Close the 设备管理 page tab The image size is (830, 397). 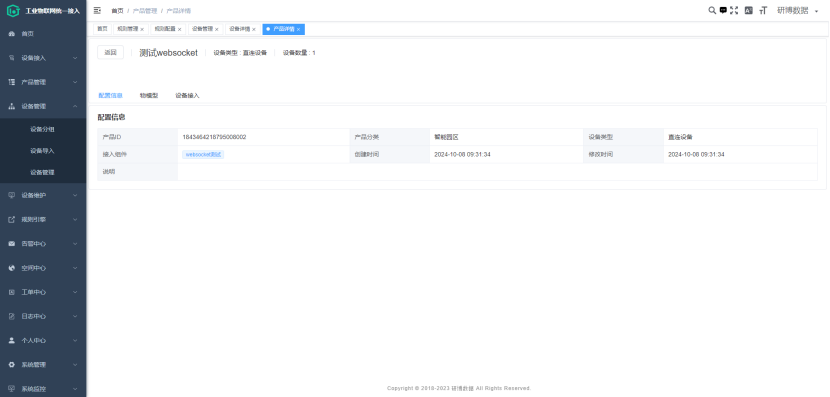point(216,30)
